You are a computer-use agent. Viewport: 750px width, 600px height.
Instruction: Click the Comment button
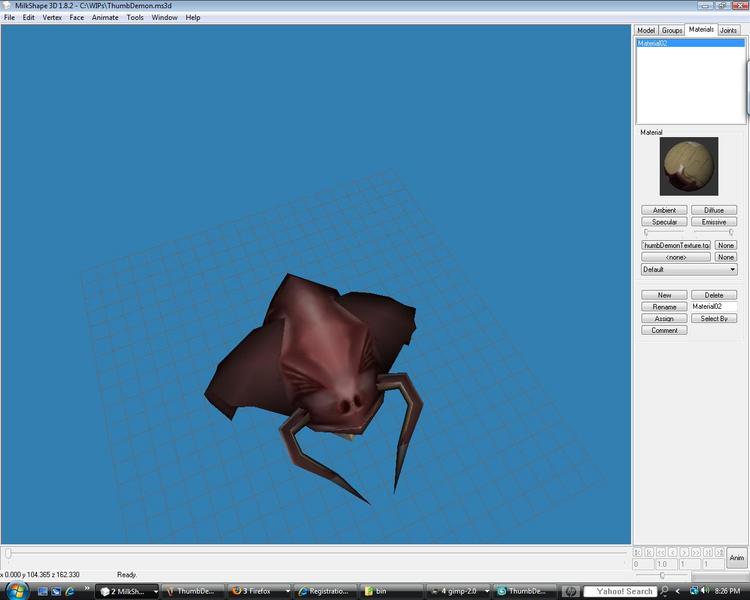[x=664, y=330]
